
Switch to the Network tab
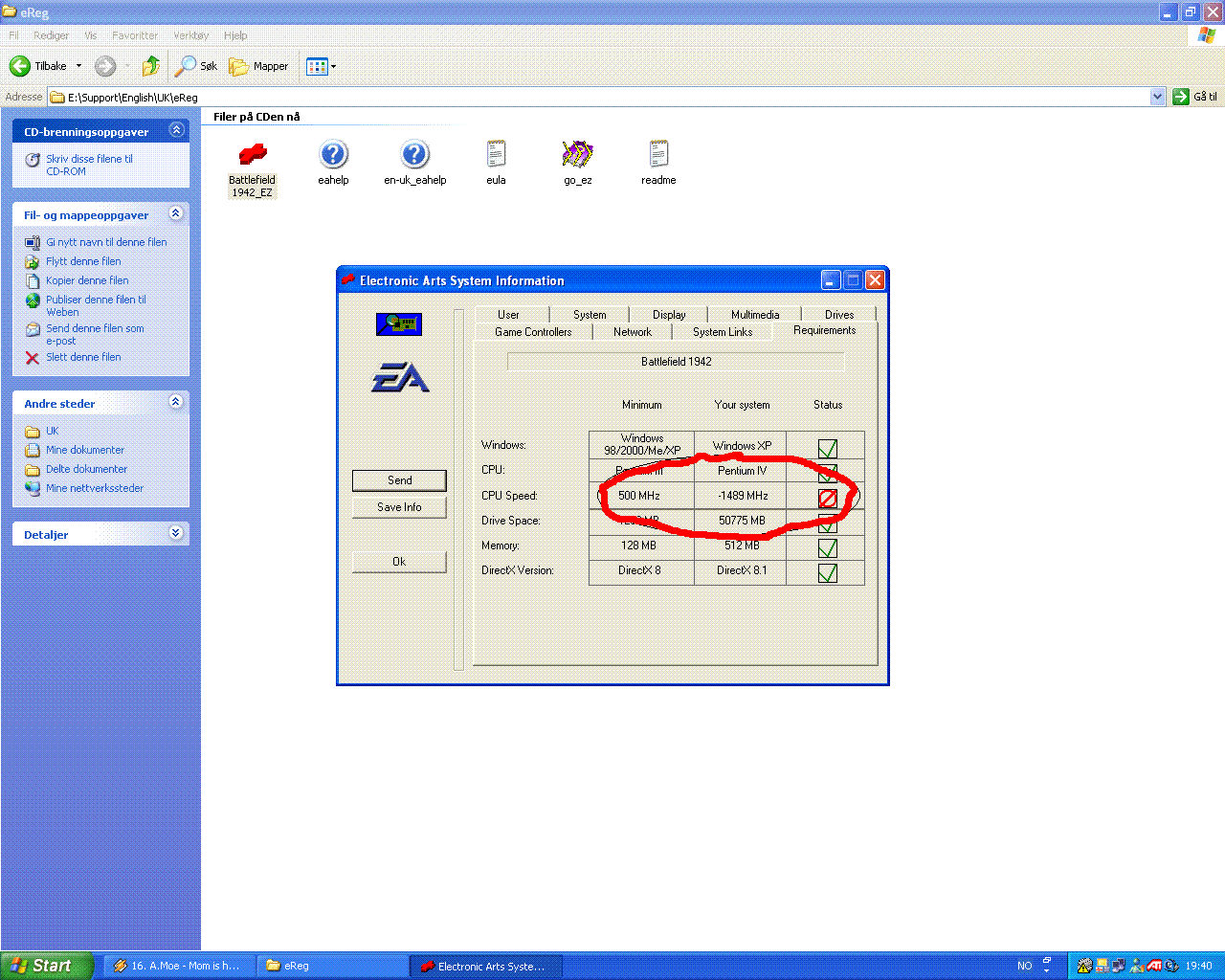[x=633, y=332]
